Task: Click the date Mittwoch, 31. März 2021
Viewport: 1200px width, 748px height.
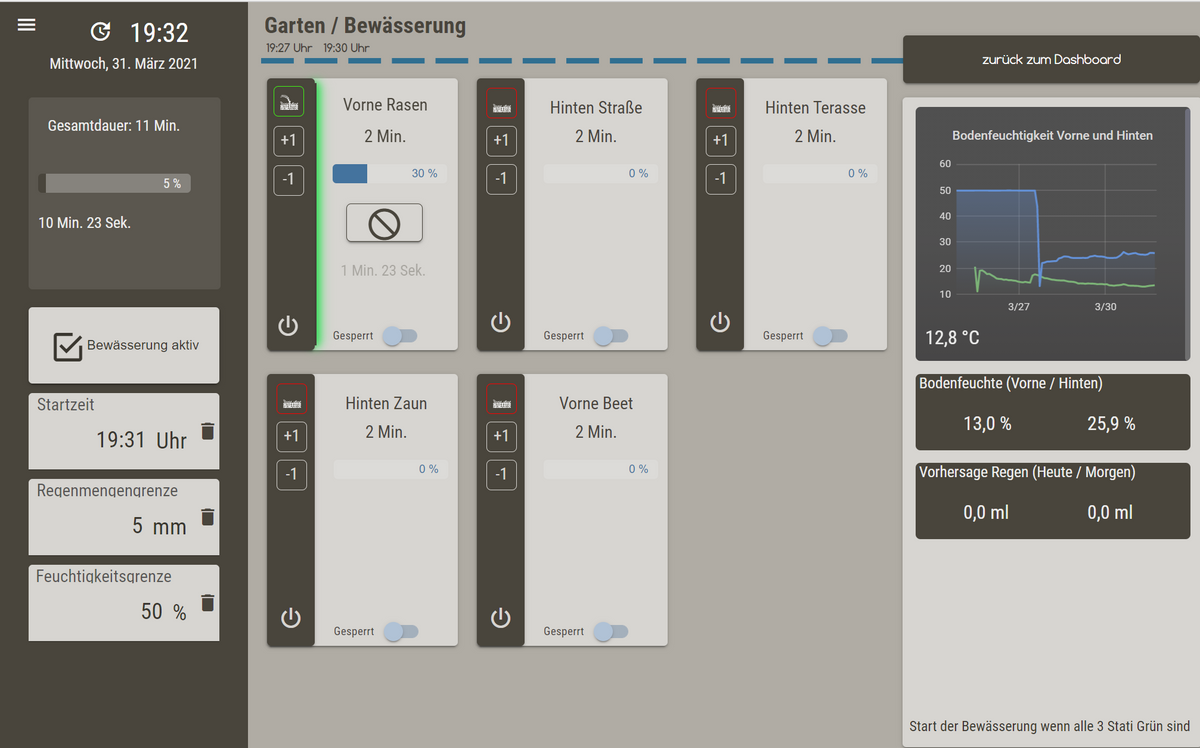Action: [x=124, y=63]
